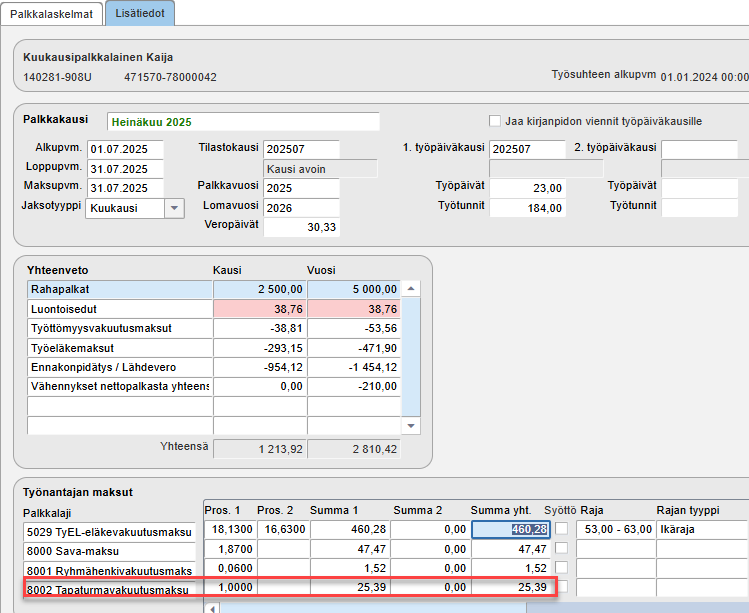Screen dimensions: 749x613
Task: Click the Työtunnit field showing 184,00
Action: pos(528,207)
